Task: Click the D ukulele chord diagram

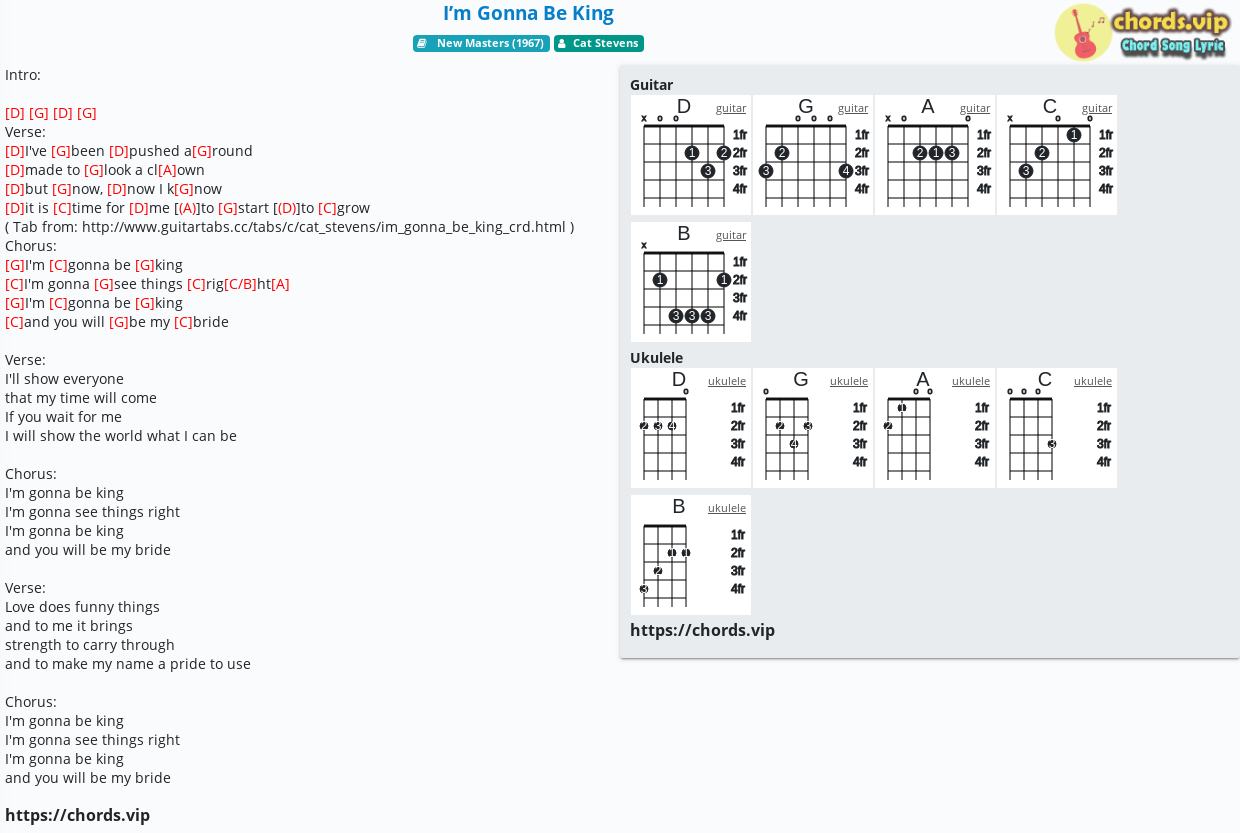Action: coord(691,428)
